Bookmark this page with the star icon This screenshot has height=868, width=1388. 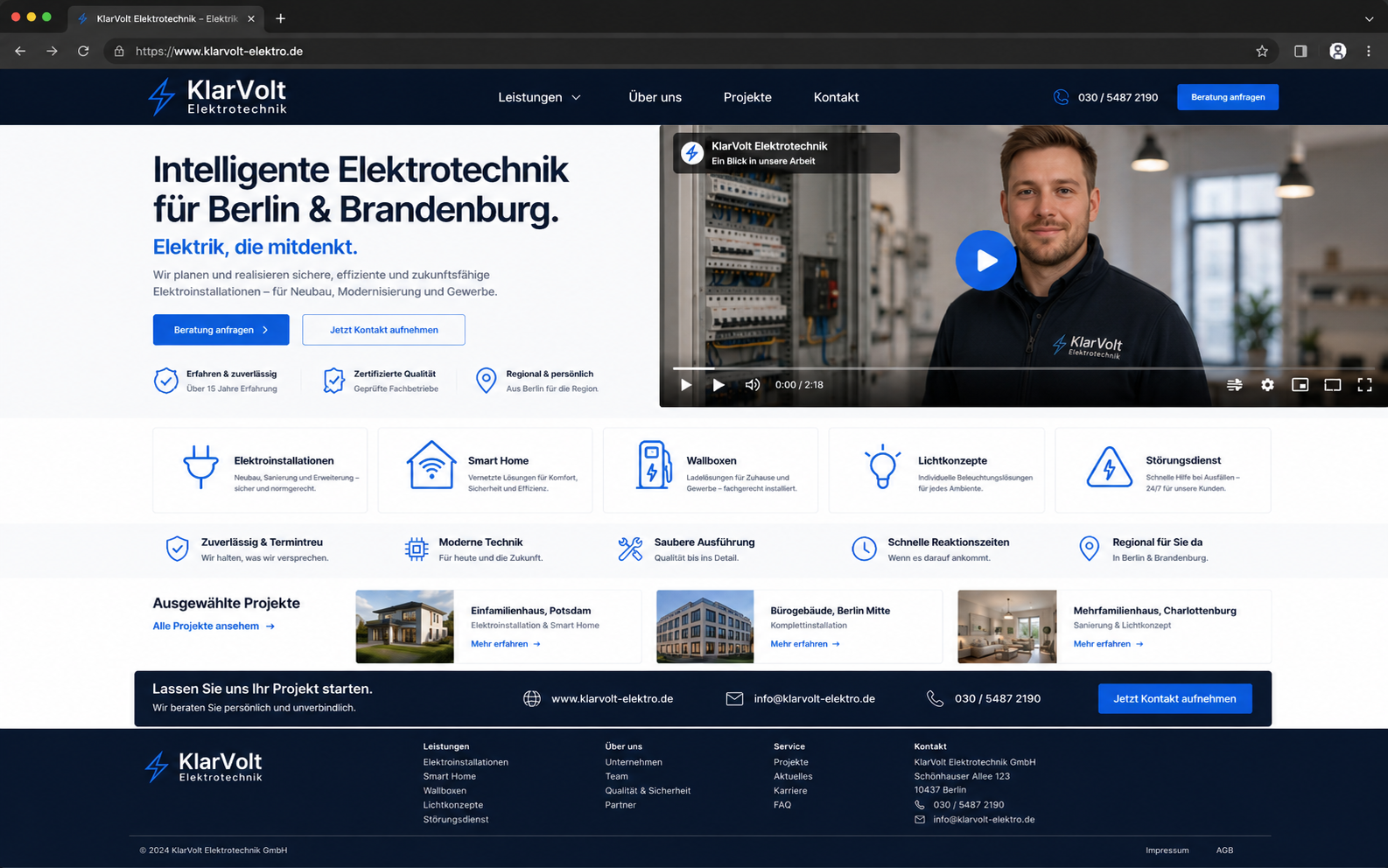coord(1262,52)
